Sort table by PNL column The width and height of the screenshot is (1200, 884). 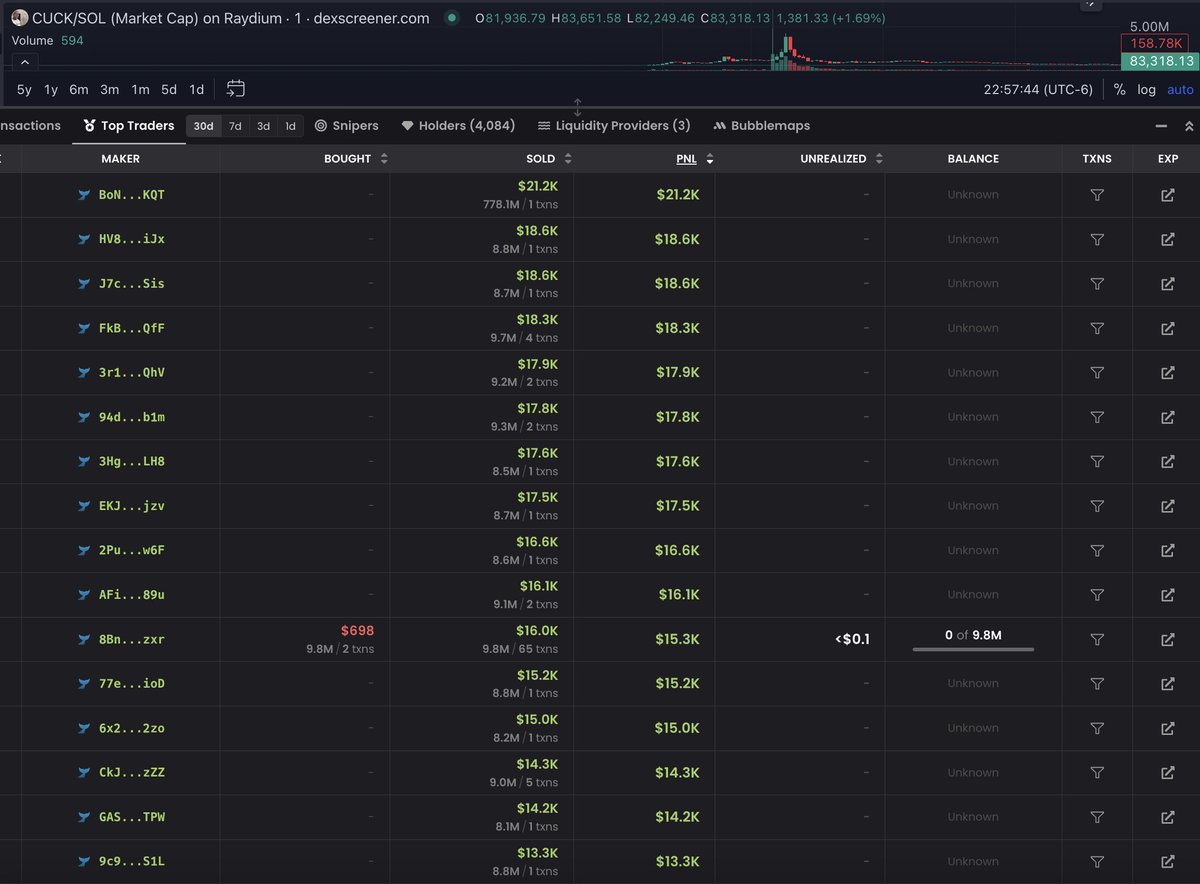coord(695,159)
